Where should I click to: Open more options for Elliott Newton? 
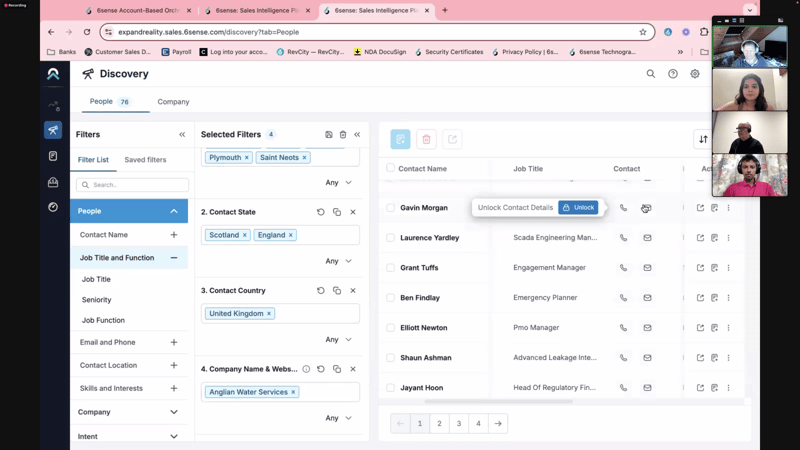coord(729,328)
